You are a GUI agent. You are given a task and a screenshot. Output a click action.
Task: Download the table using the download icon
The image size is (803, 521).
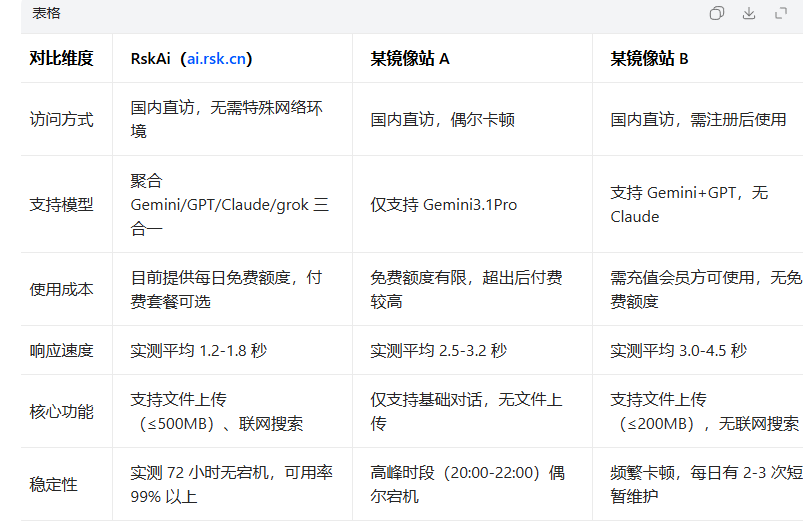coord(749,13)
